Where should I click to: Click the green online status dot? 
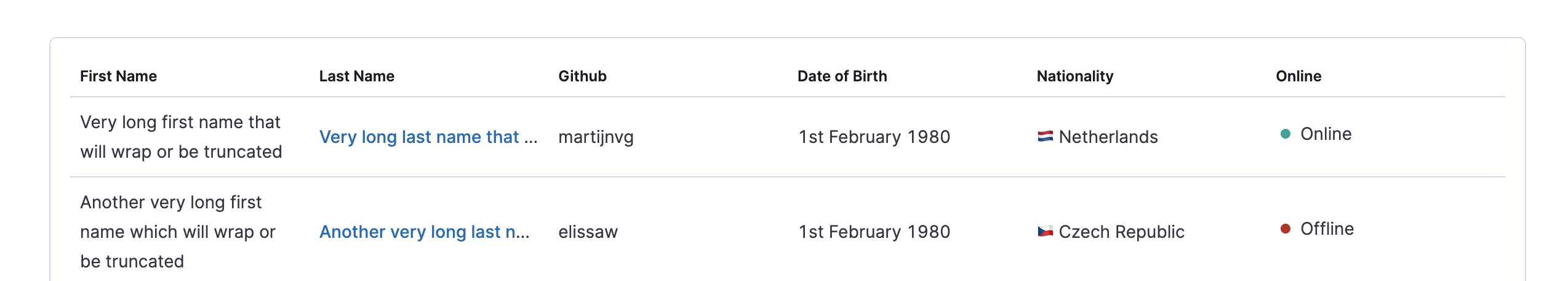(1285, 134)
